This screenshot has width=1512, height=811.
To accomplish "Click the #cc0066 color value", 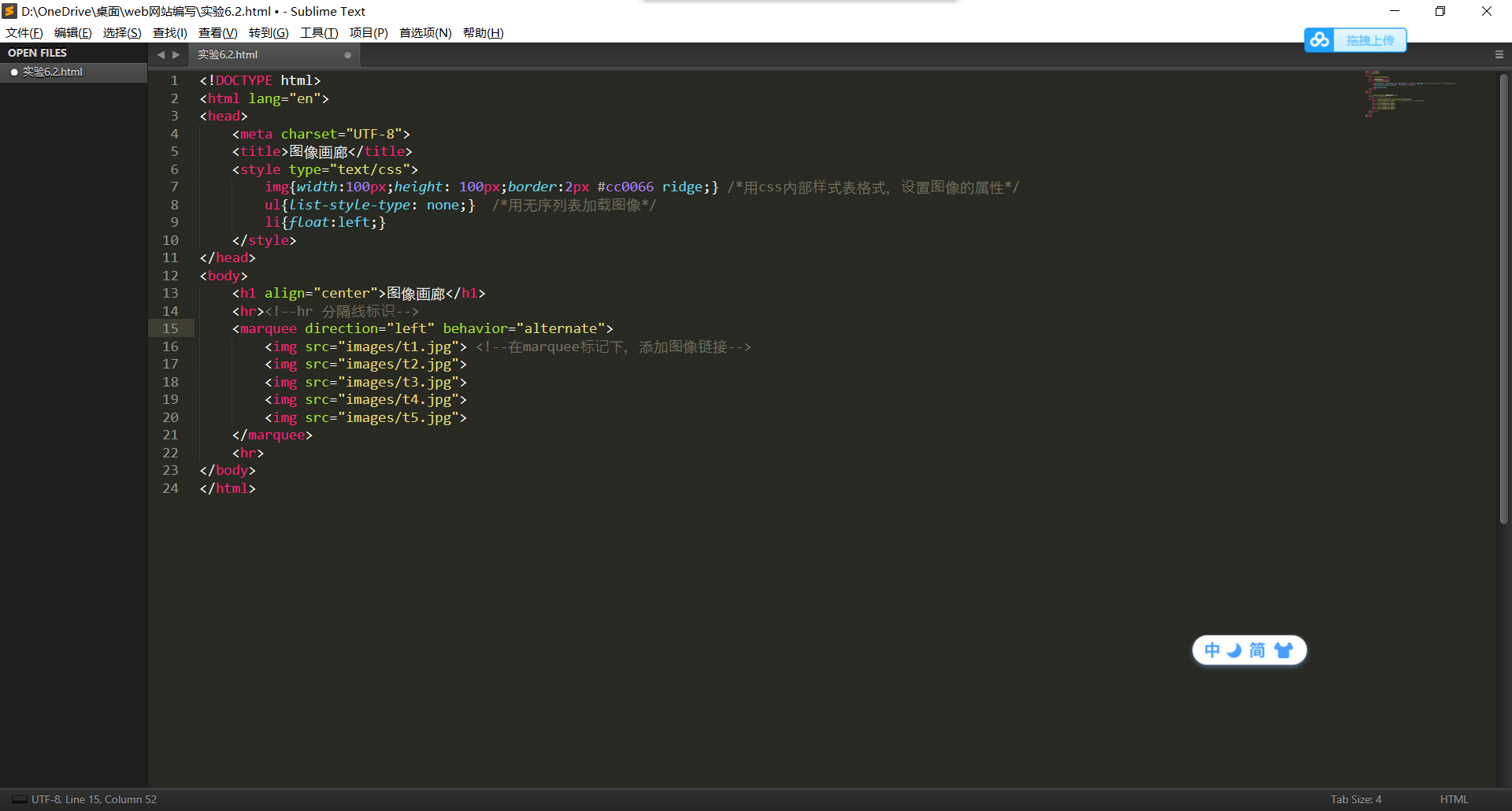I will click(x=625, y=187).
